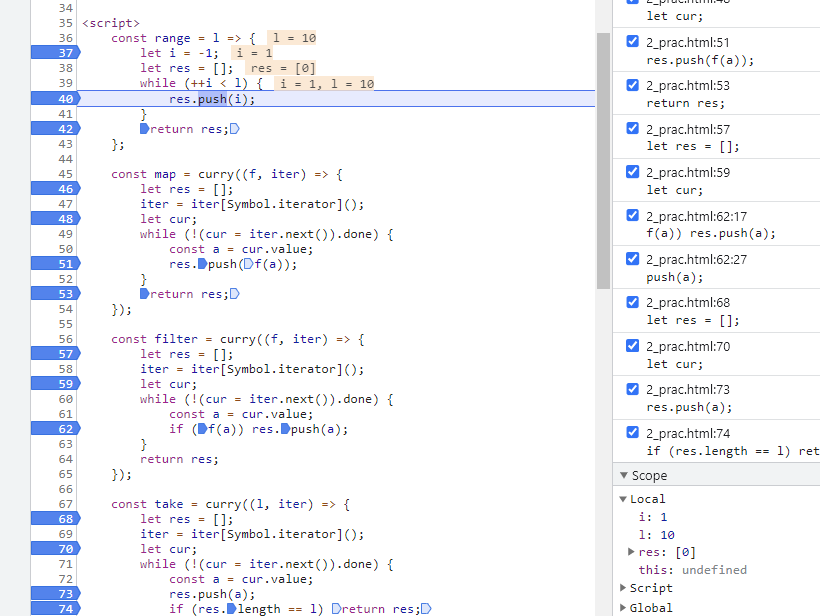Click inline breakpoint before push(a) on line 62
Viewport: 820px width, 616px height.
point(285,429)
